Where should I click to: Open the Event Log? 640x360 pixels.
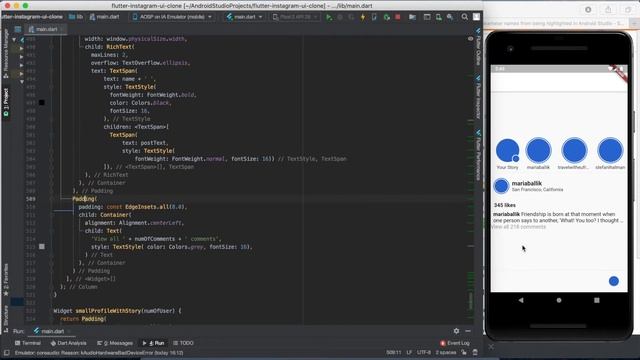click(455, 343)
